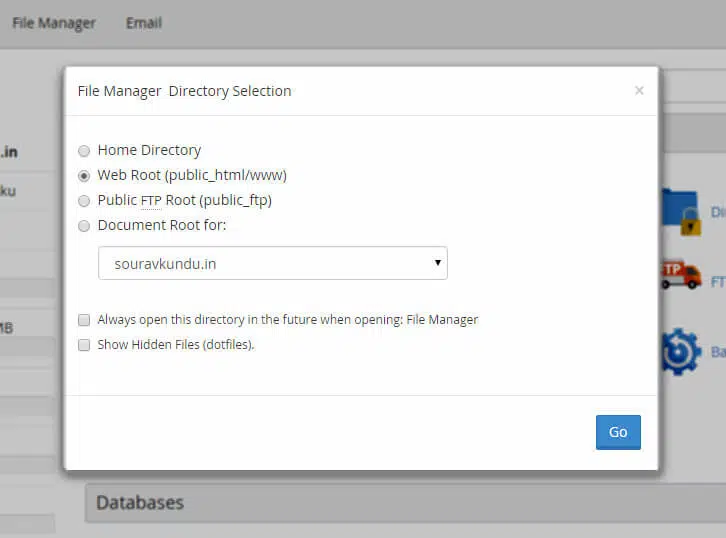
Task: Enable Always open this directory checkbox
Action: click(84, 321)
